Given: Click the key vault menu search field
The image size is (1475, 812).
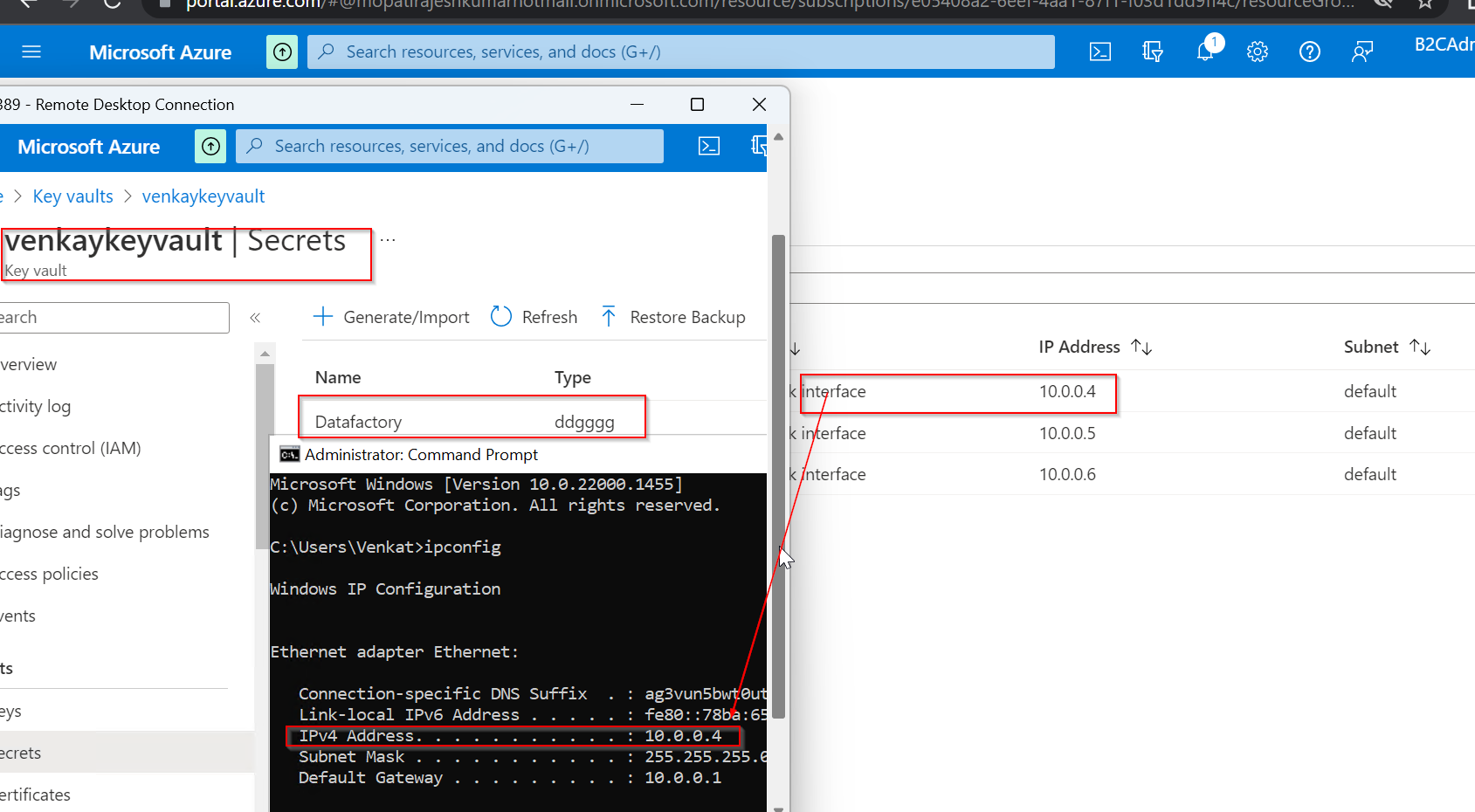Looking at the screenshot, I should pyautogui.click(x=114, y=318).
